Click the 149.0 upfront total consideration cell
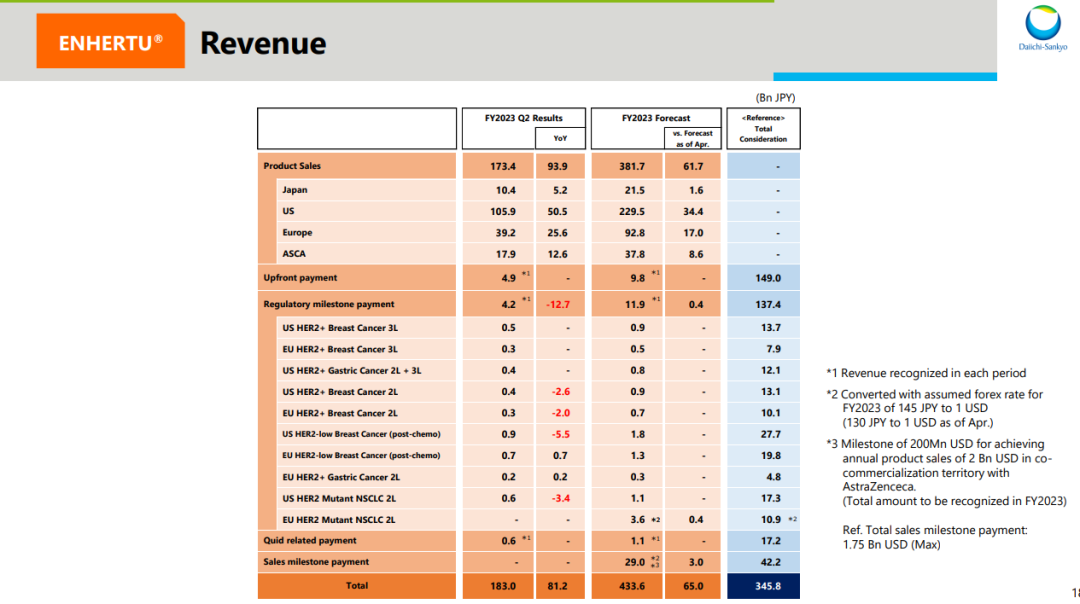Image resolution: width=1080 pixels, height=604 pixels. 763,278
